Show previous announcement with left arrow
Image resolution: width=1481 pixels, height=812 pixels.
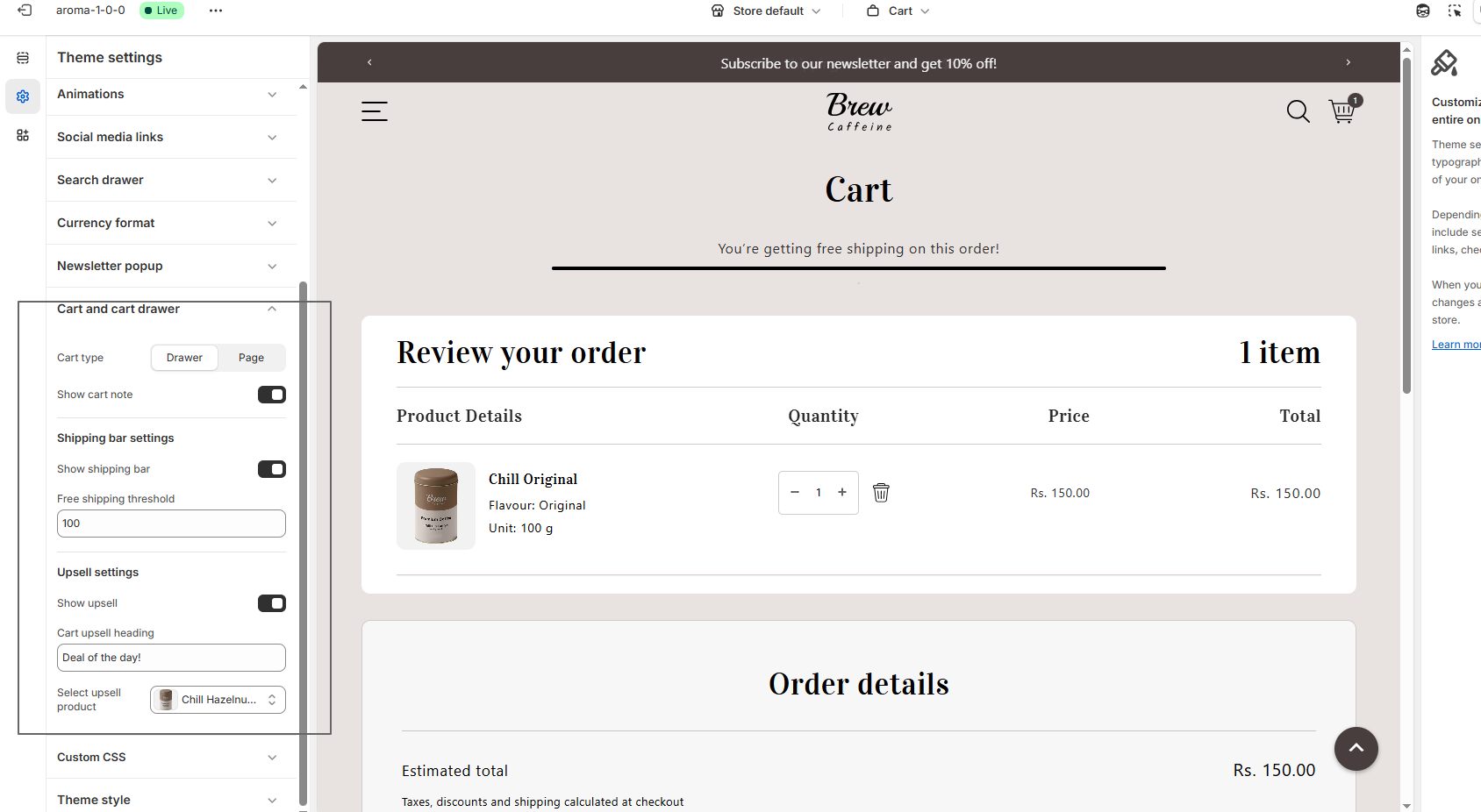pyautogui.click(x=369, y=62)
